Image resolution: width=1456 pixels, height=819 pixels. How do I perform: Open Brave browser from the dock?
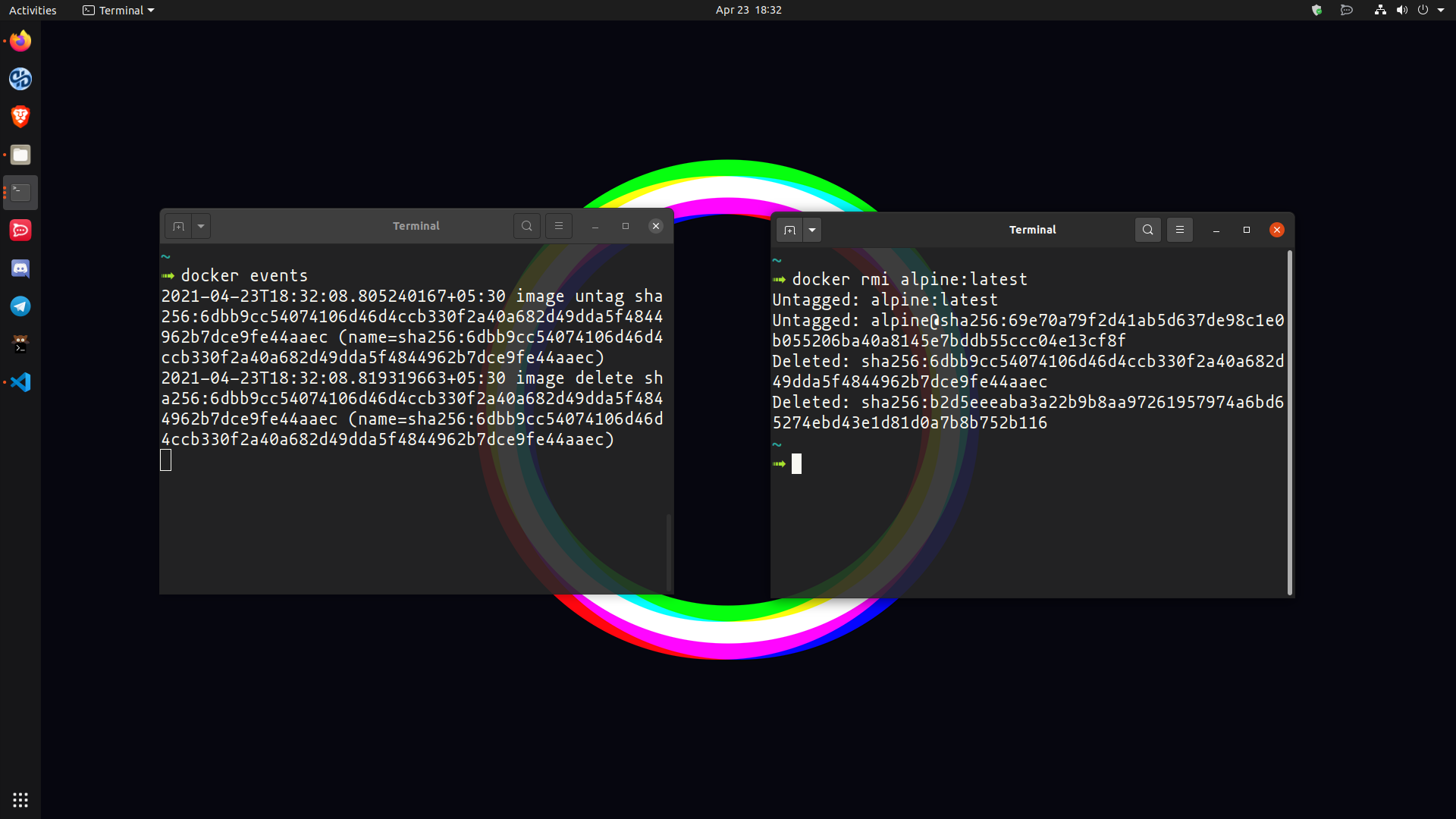click(x=20, y=117)
